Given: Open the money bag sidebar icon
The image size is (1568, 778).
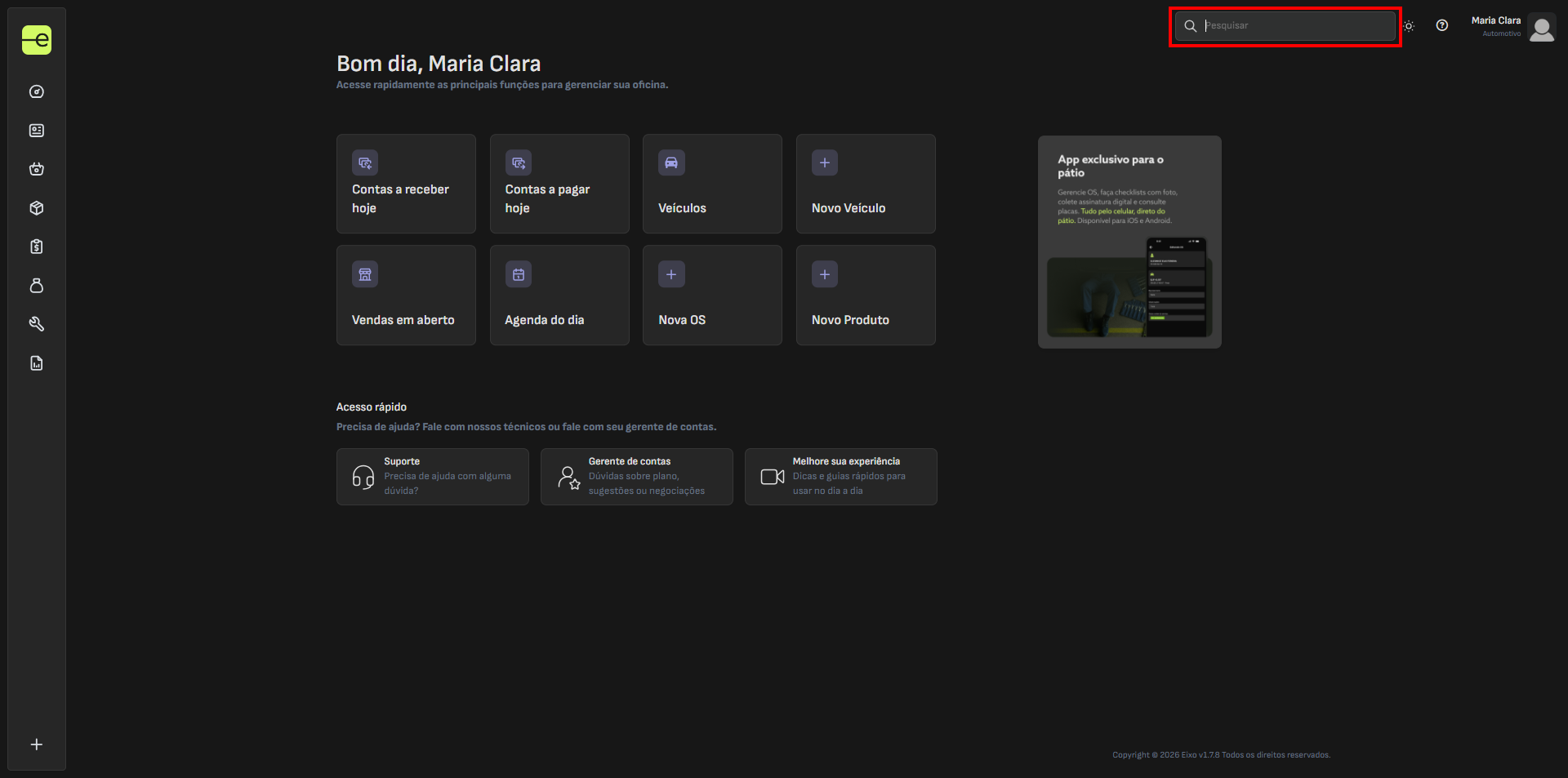Looking at the screenshot, I should click(x=37, y=286).
